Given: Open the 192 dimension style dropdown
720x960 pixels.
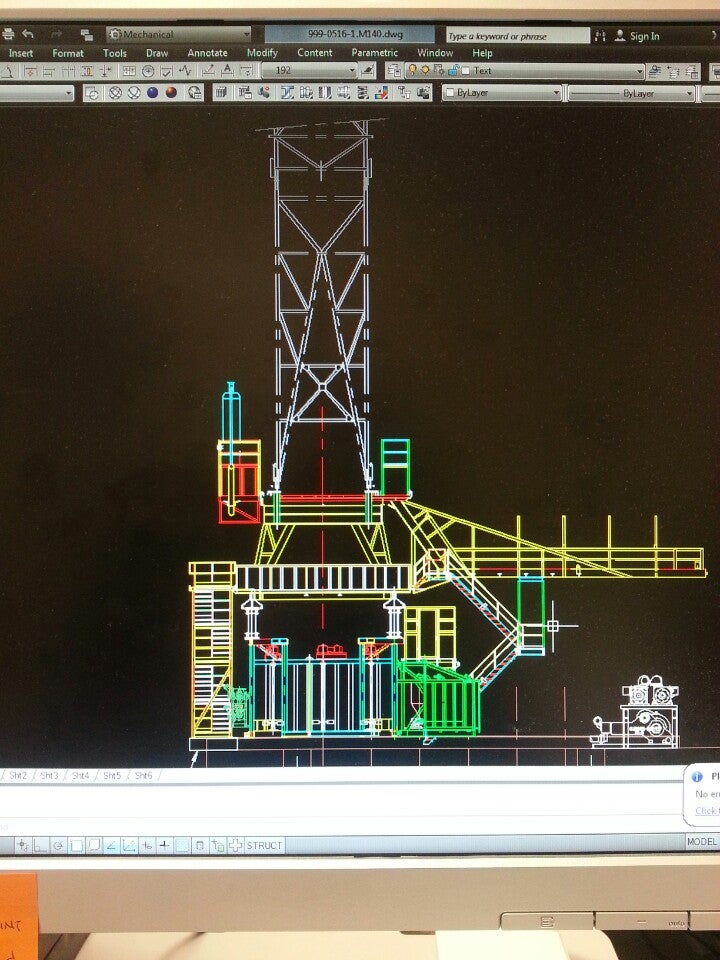Looking at the screenshot, I should [309, 70].
